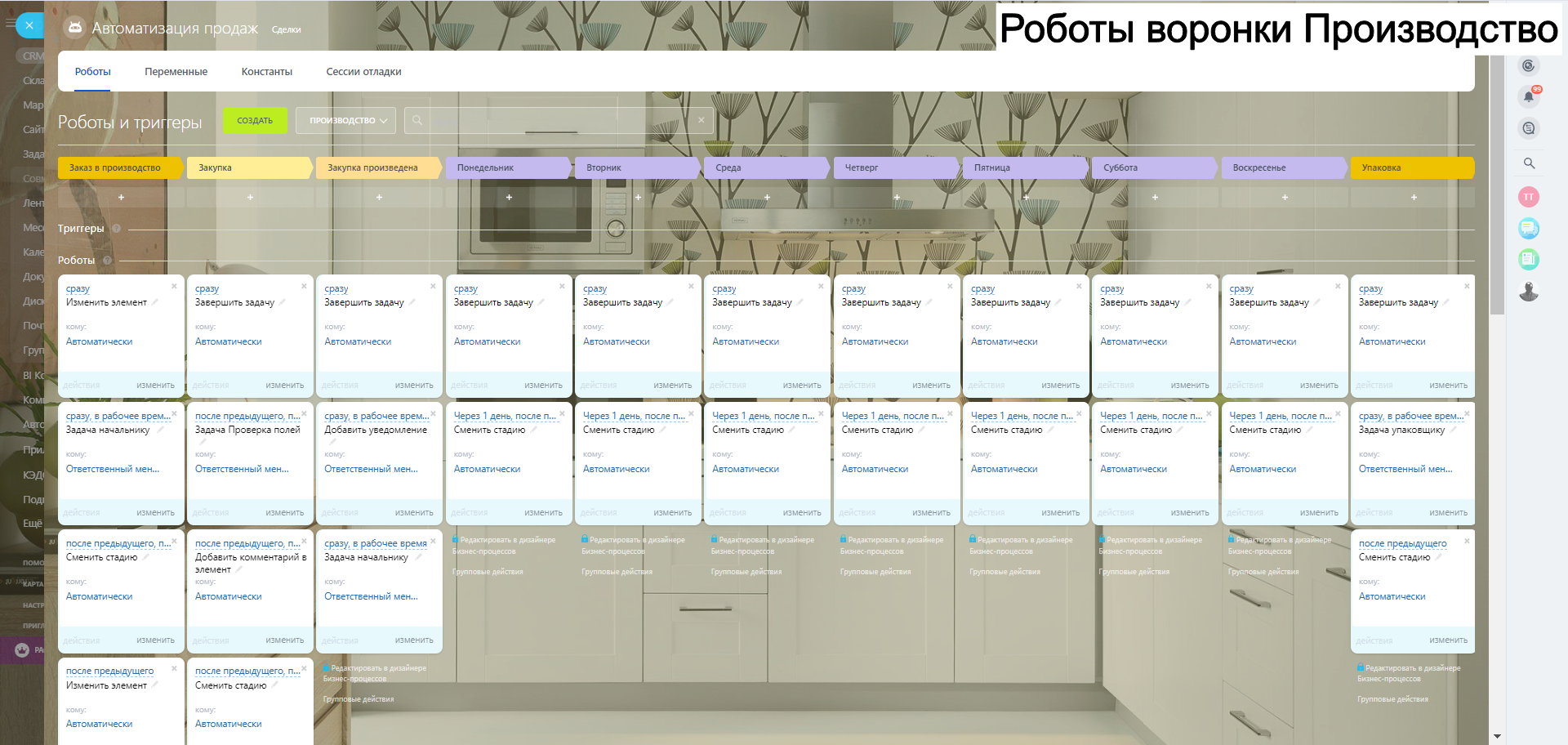The width and height of the screenshot is (1568, 745).
Task: Select the Закупка произведена stage header
Action: [378, 167]
